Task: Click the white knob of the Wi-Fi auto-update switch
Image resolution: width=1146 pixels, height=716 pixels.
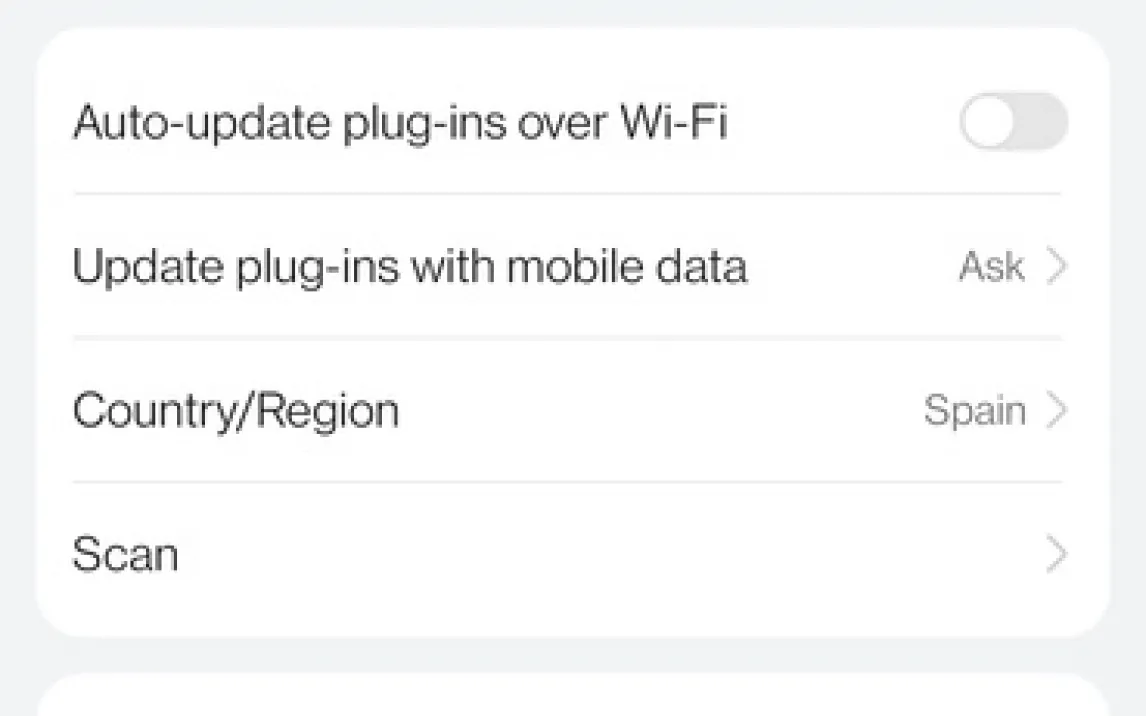Action: tap(989, 122)
